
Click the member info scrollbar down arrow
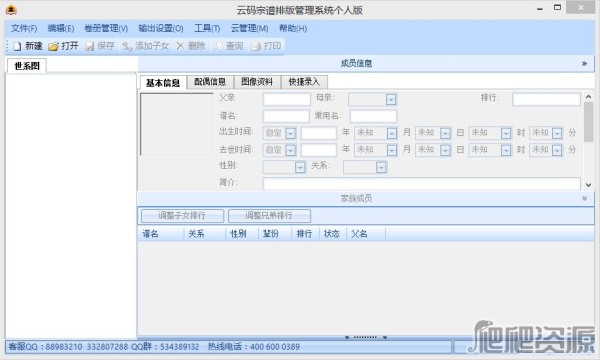coord(589,185)
